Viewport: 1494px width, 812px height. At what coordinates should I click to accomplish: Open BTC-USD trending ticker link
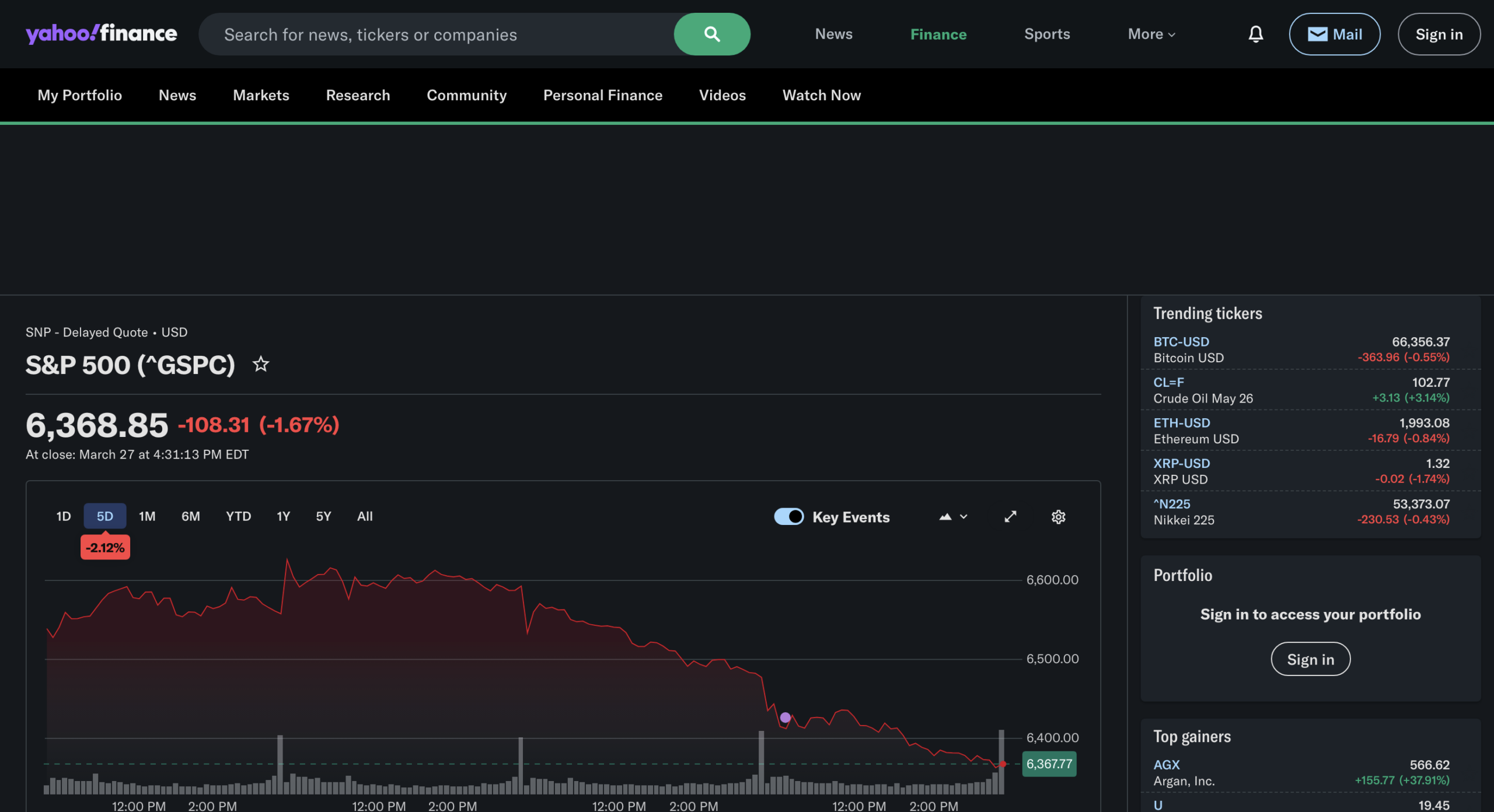point(1181,342)
